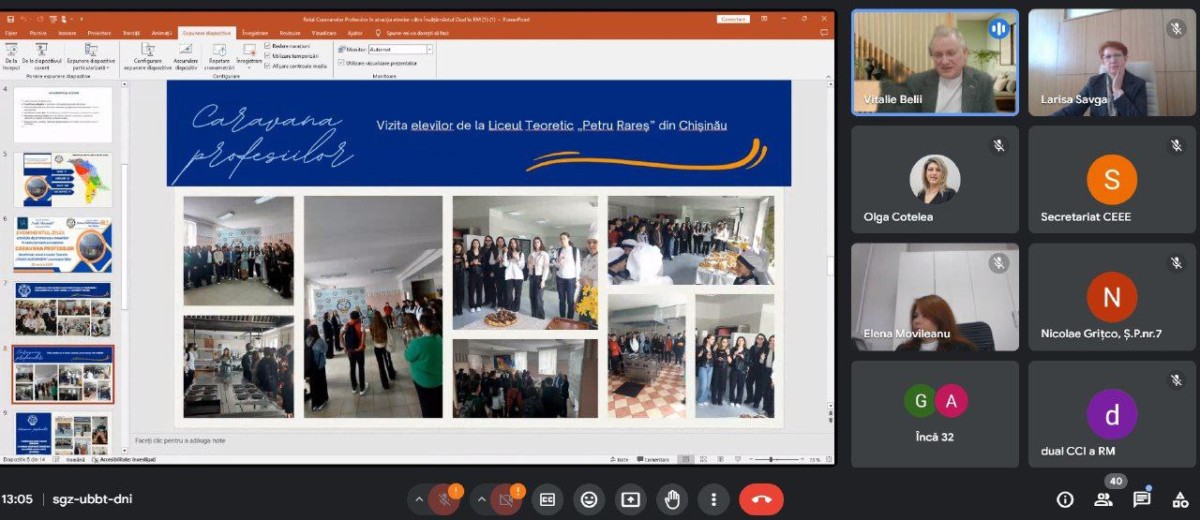Open video settings chevron next to camera
1200x520 pixels.
click(482, 499)
